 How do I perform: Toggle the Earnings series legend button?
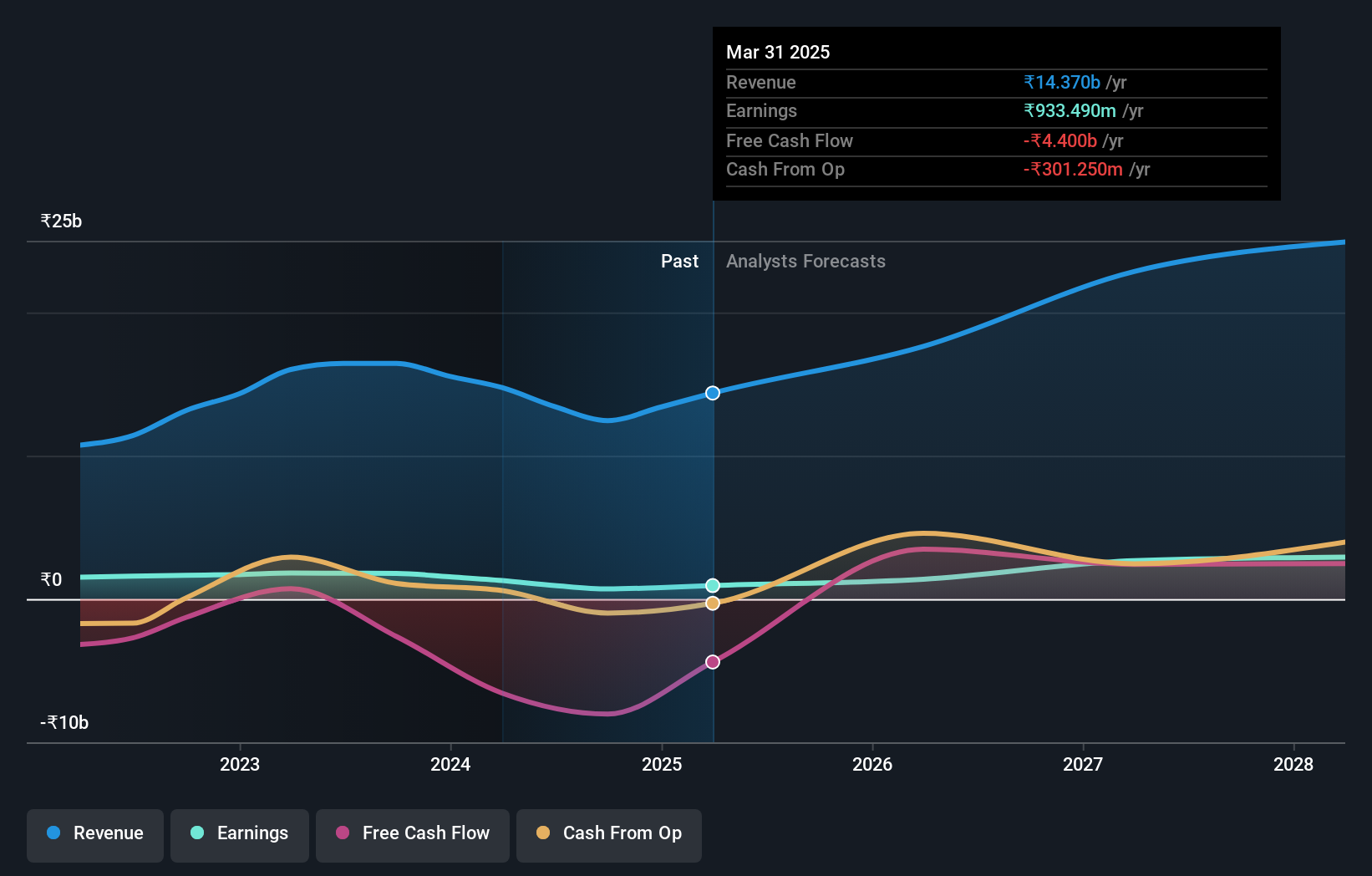pyautogui.click(x=240, y=835)
